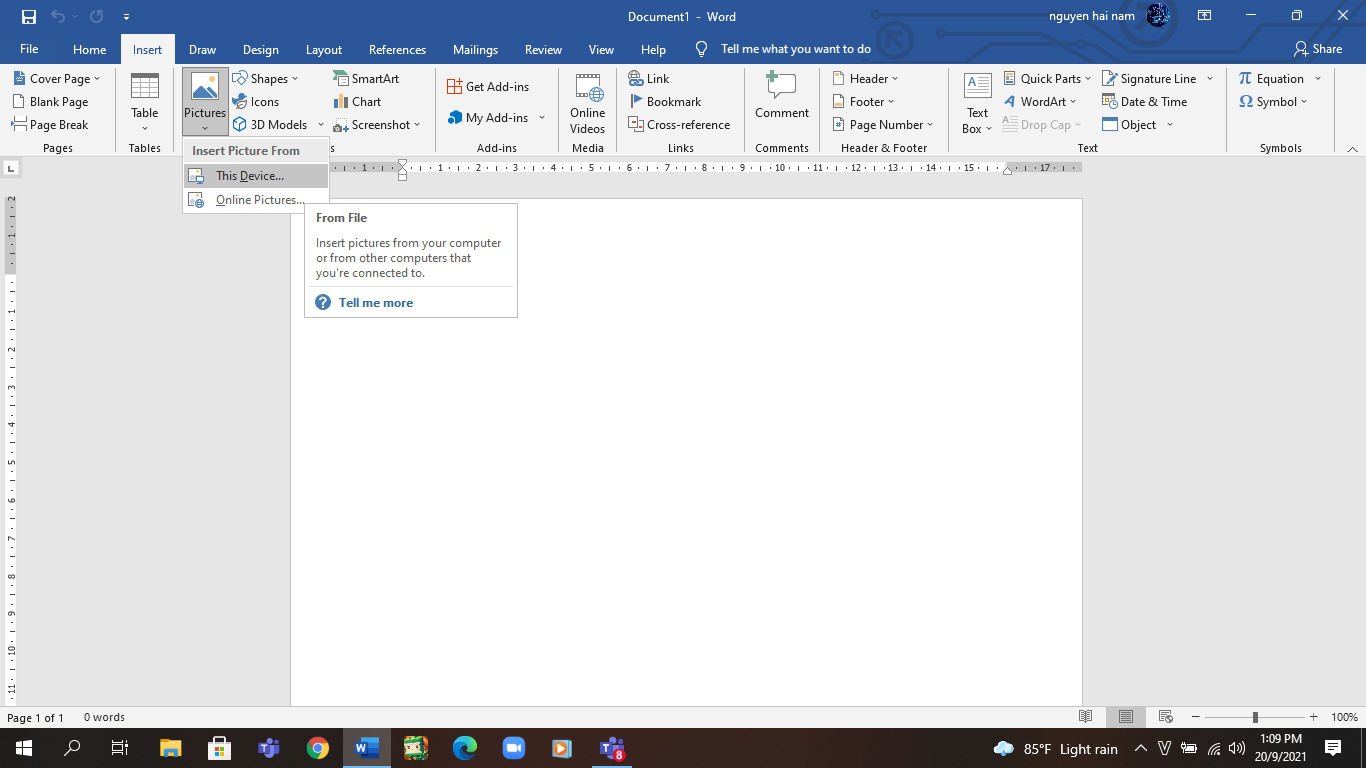Insert Icons from the ribbon
Screen dimensions: 1366x768
coord(256,102)
